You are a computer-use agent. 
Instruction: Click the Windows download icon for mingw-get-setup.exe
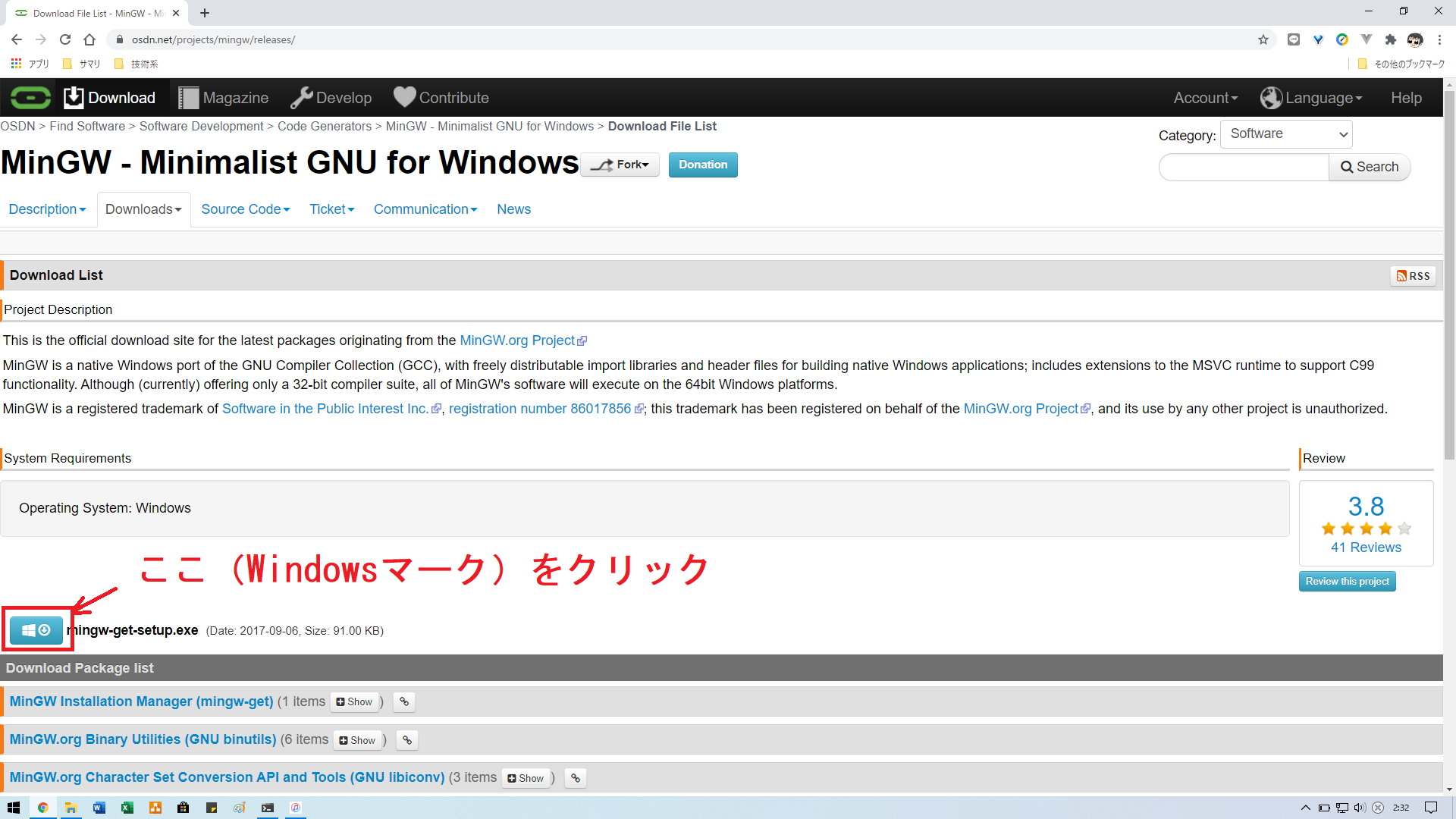click(36, 630)
